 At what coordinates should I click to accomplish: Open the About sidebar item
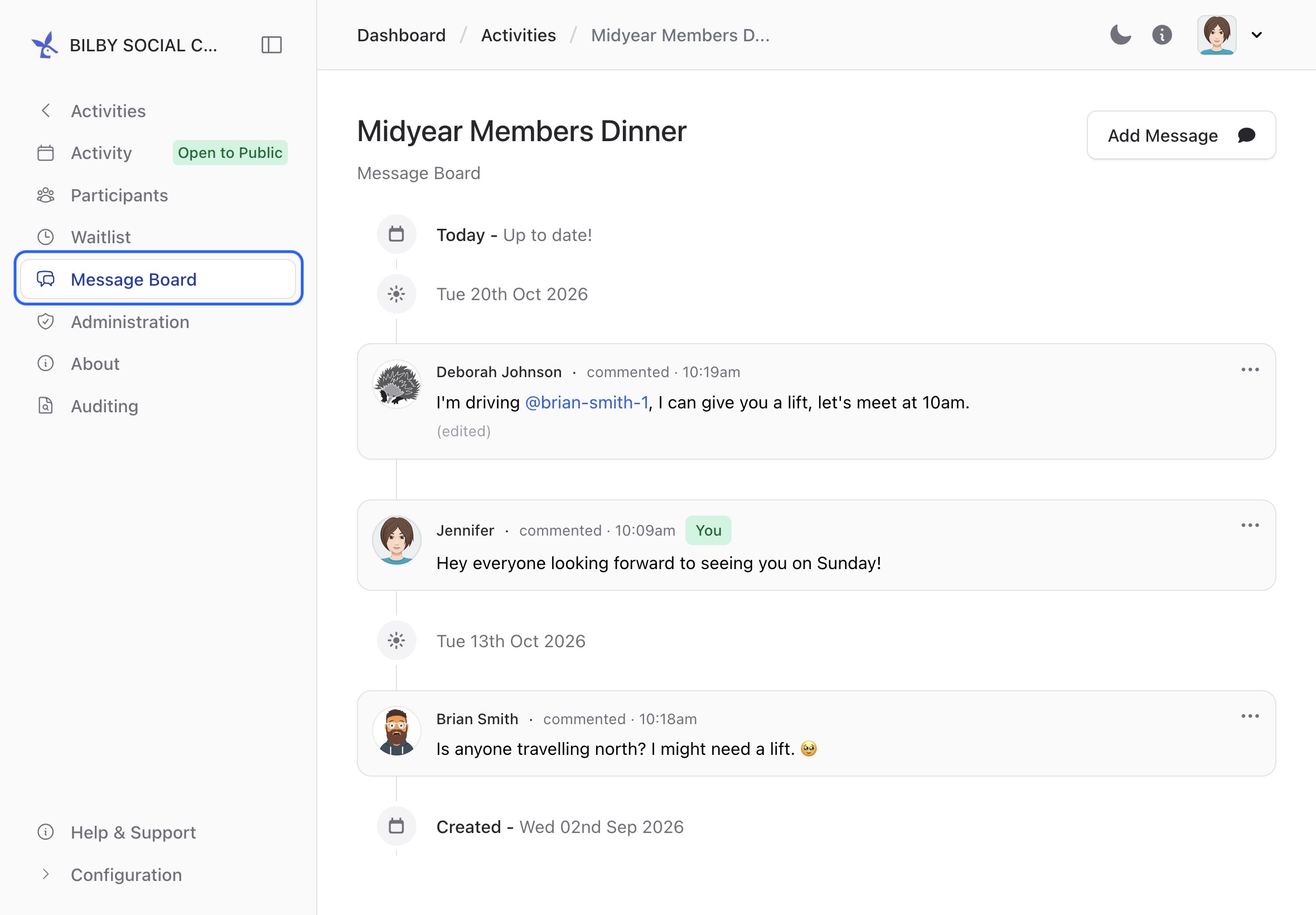pos(158,363)
